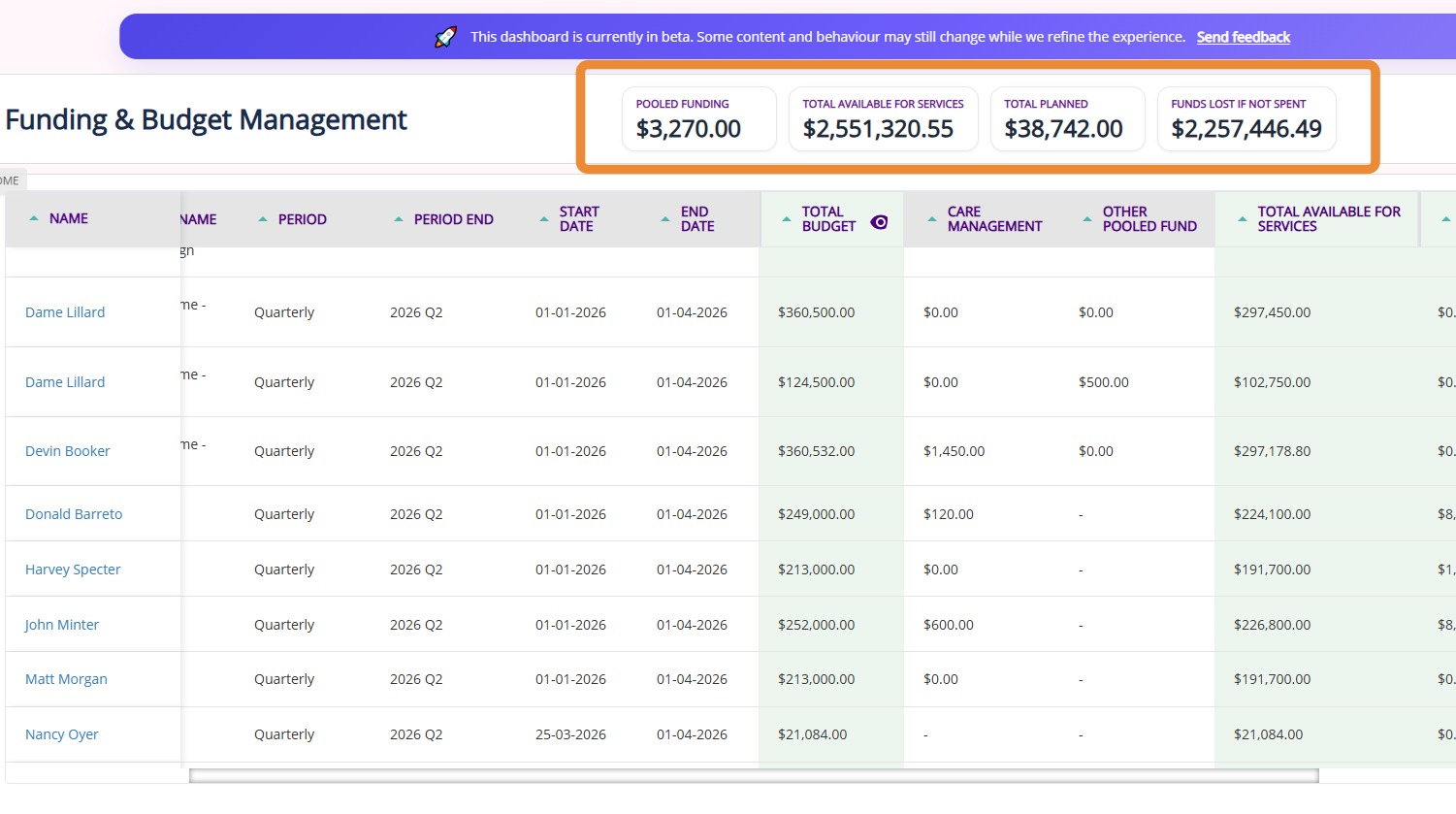The width and height of the screenshot is (1456, 814).
Task: Sort by Total Available For Services column
Action: click(x=1243, y=219)
